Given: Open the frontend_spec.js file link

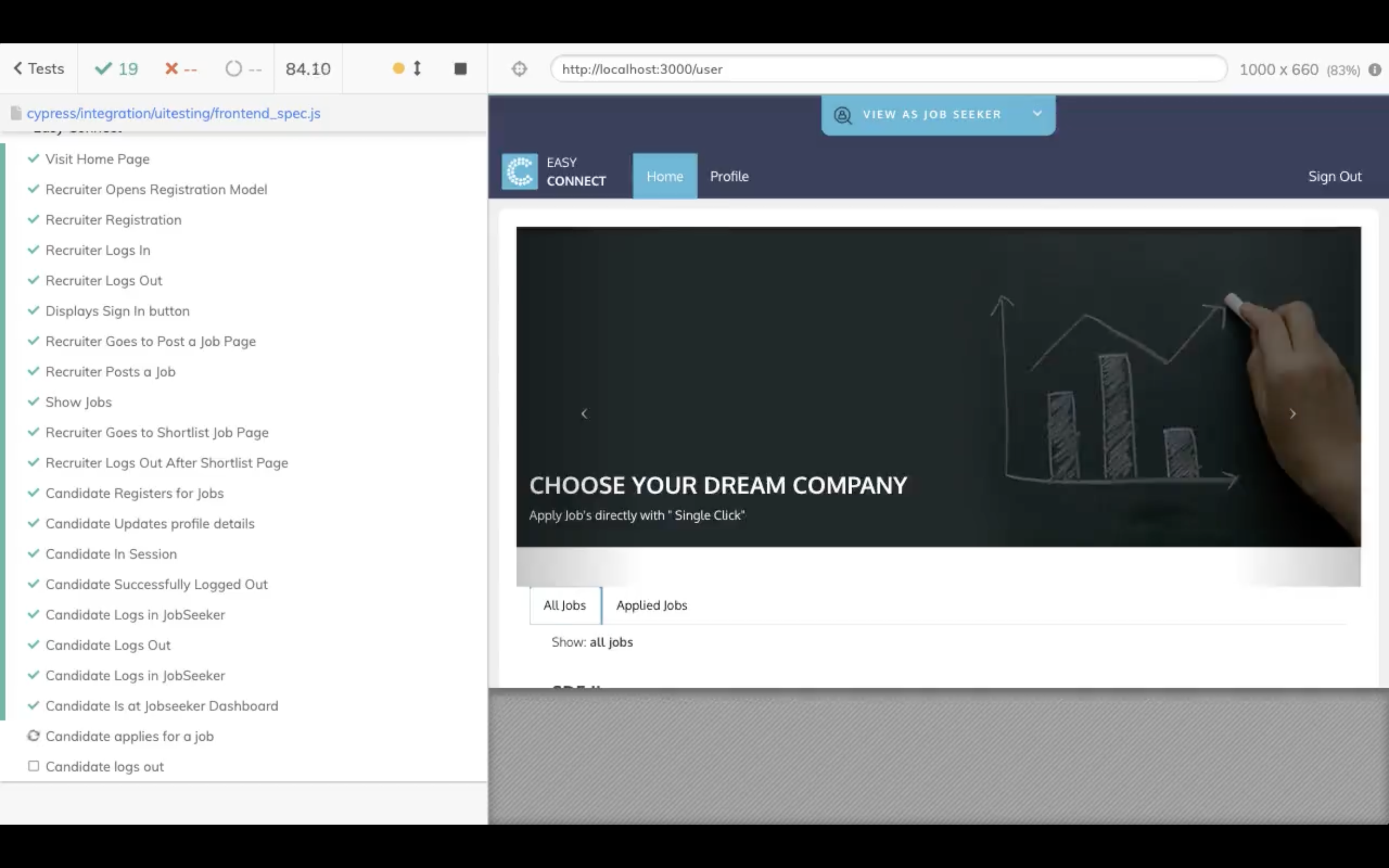Looking at the screenshot, I should pos(173,113).
